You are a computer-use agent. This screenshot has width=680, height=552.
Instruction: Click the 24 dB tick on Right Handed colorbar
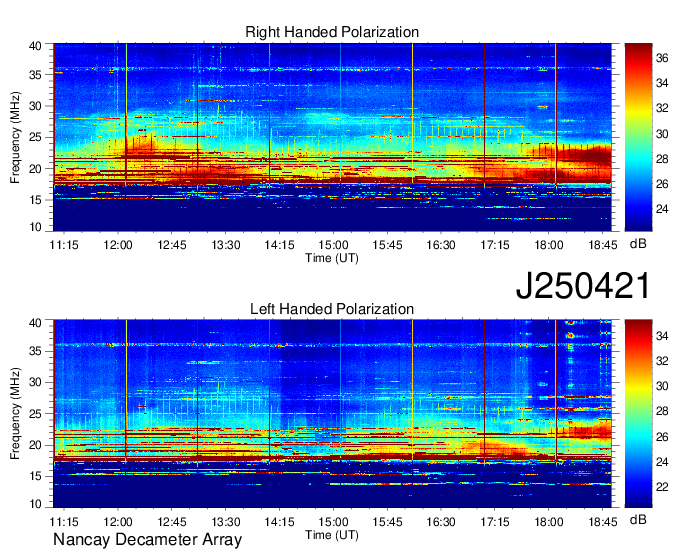(x=662, y=209)
